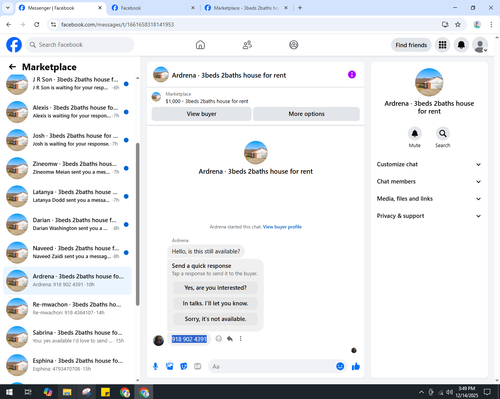Go back in the browser
The image size is (500, 399).
[9, 24]
